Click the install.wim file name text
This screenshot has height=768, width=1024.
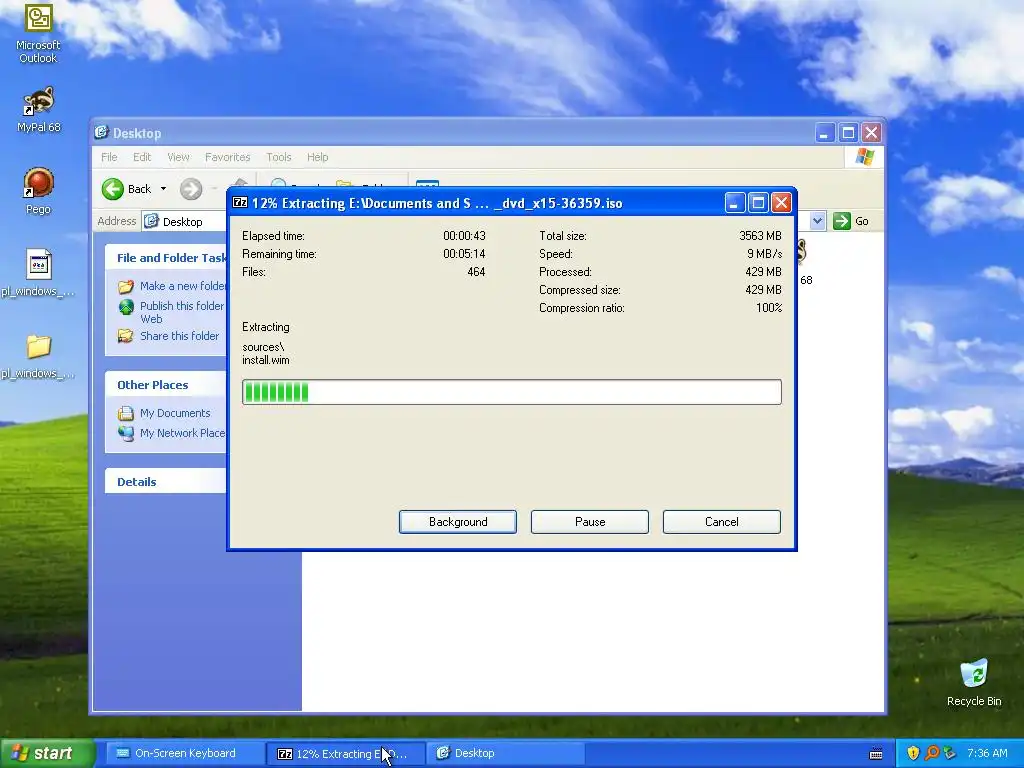point(266,360)
